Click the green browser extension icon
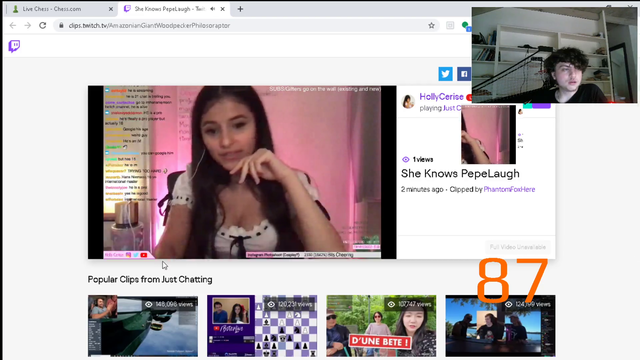This screenshot has width=640, height=360. click(x=465, y=26)
